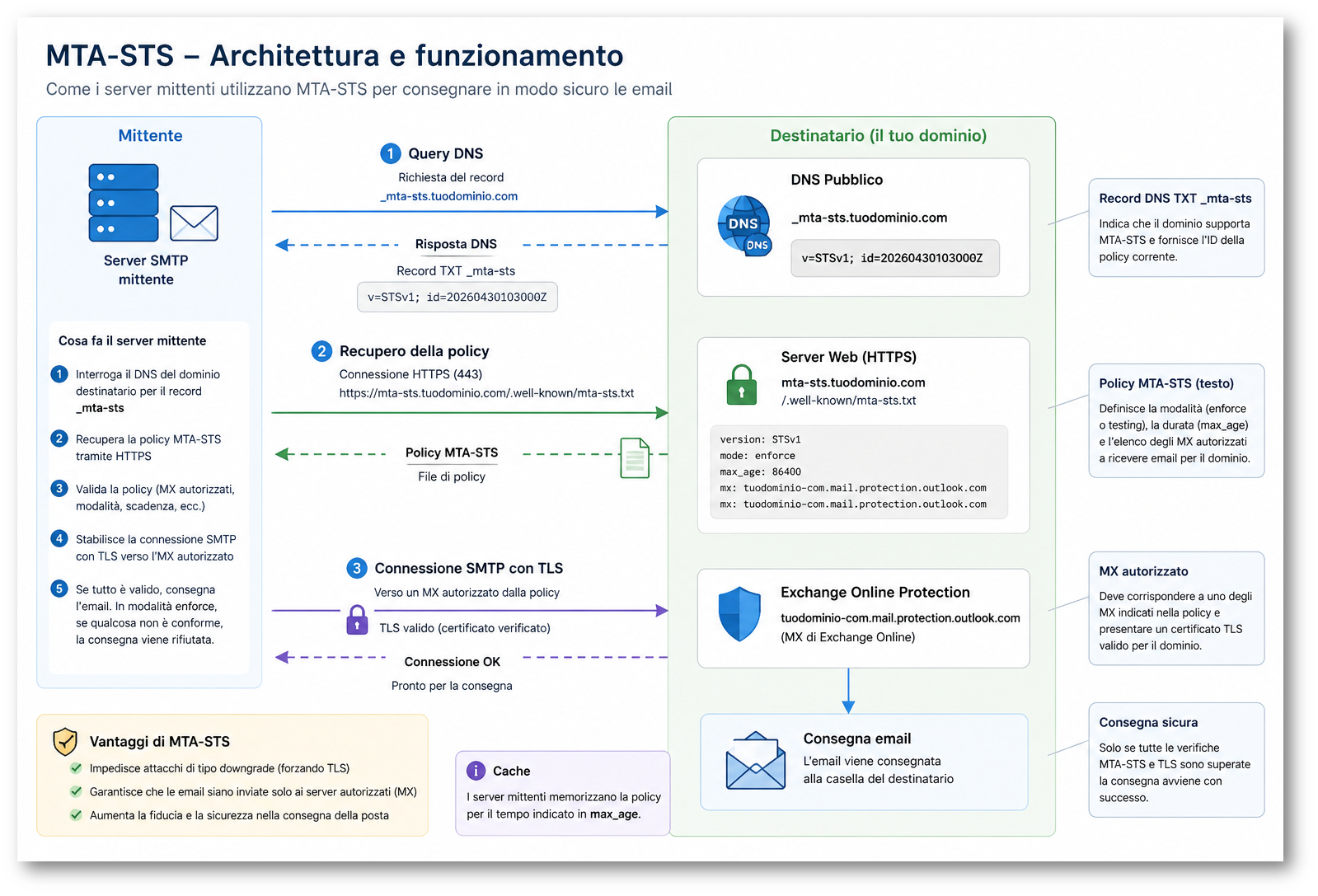Click the checkmark beside Impedisce attacchi downgrade
This screenshot has width=1318, height=896.
[76, 768]
